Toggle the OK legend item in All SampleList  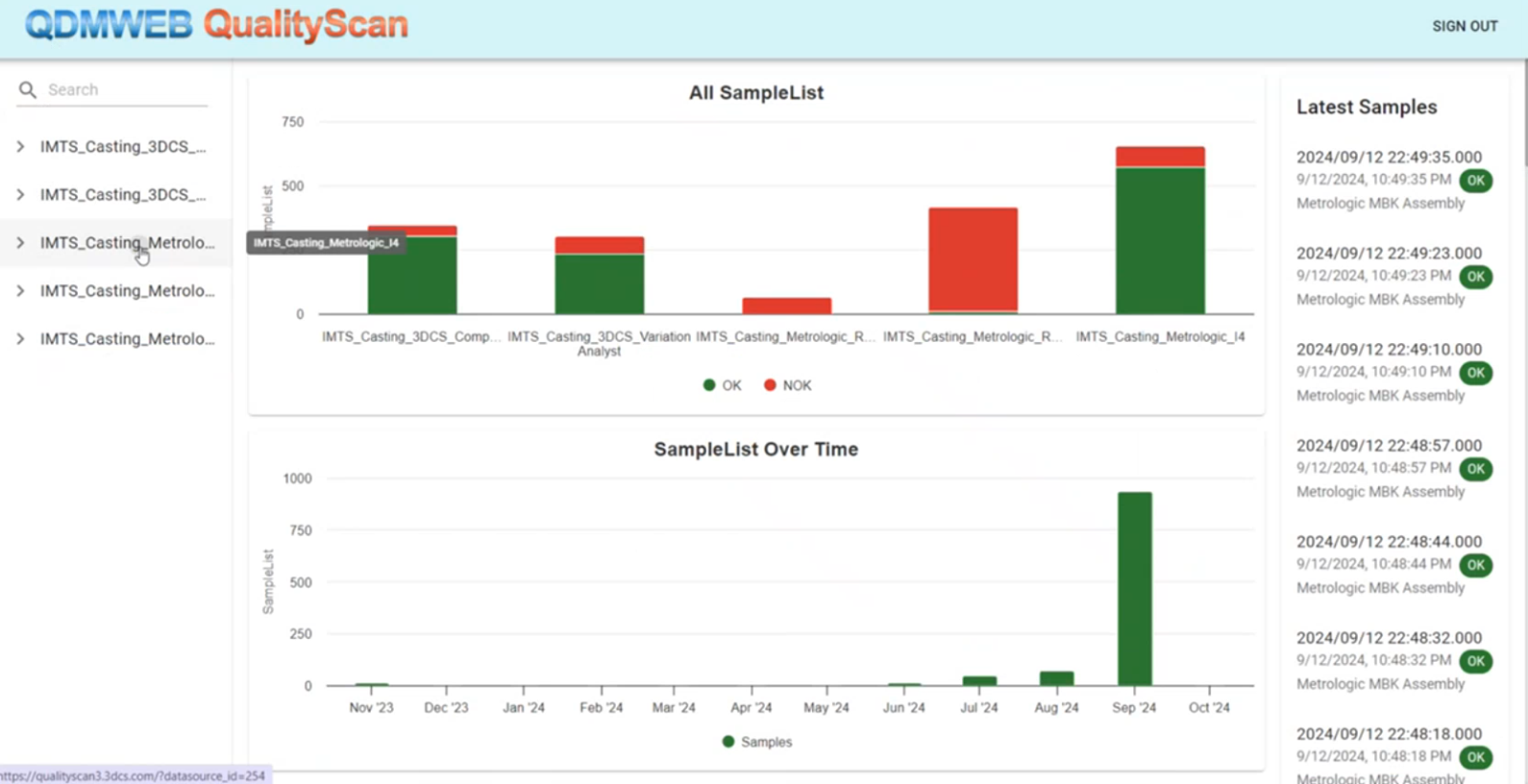(x=723, y=385)
